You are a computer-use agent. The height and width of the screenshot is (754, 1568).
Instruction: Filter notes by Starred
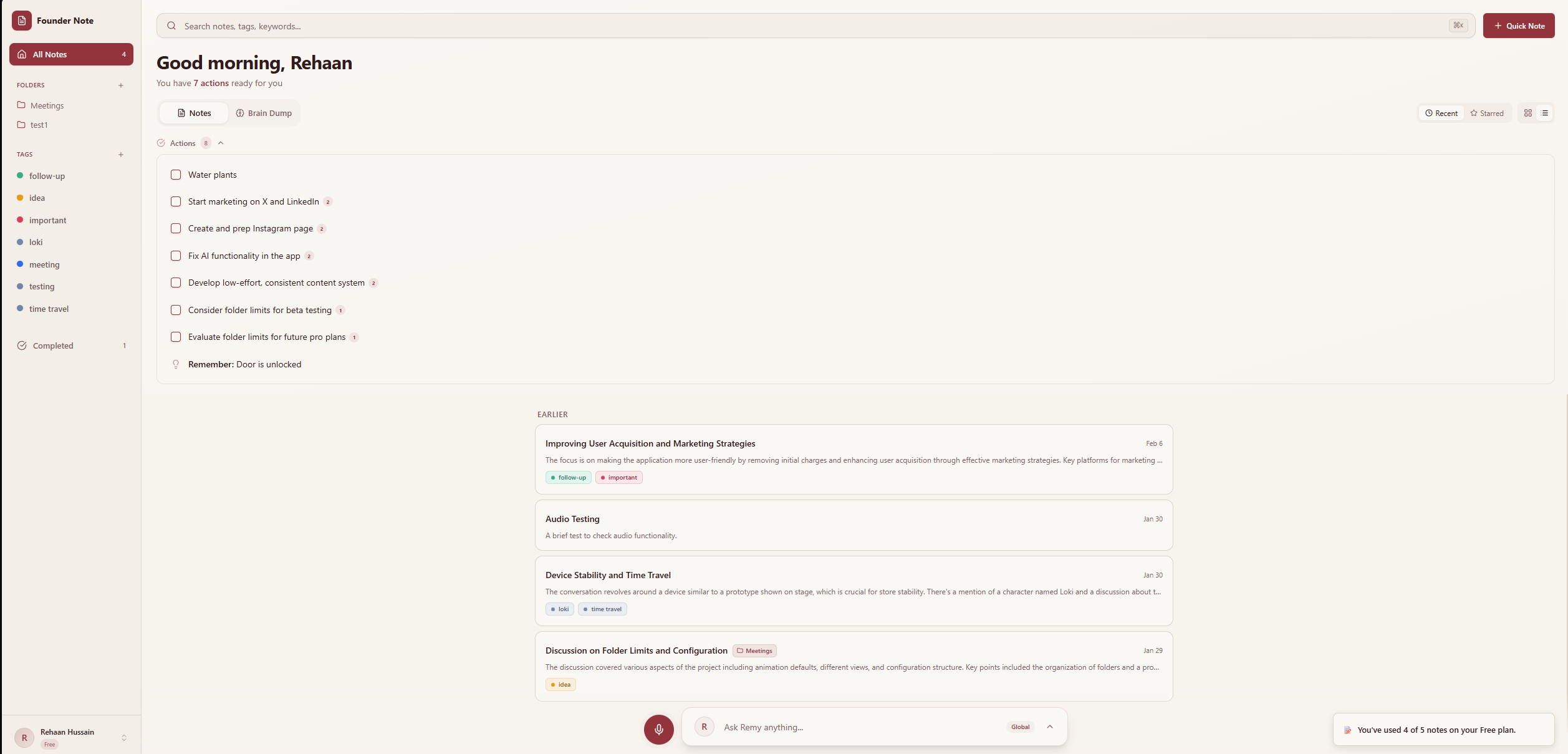coord(1488,113)
